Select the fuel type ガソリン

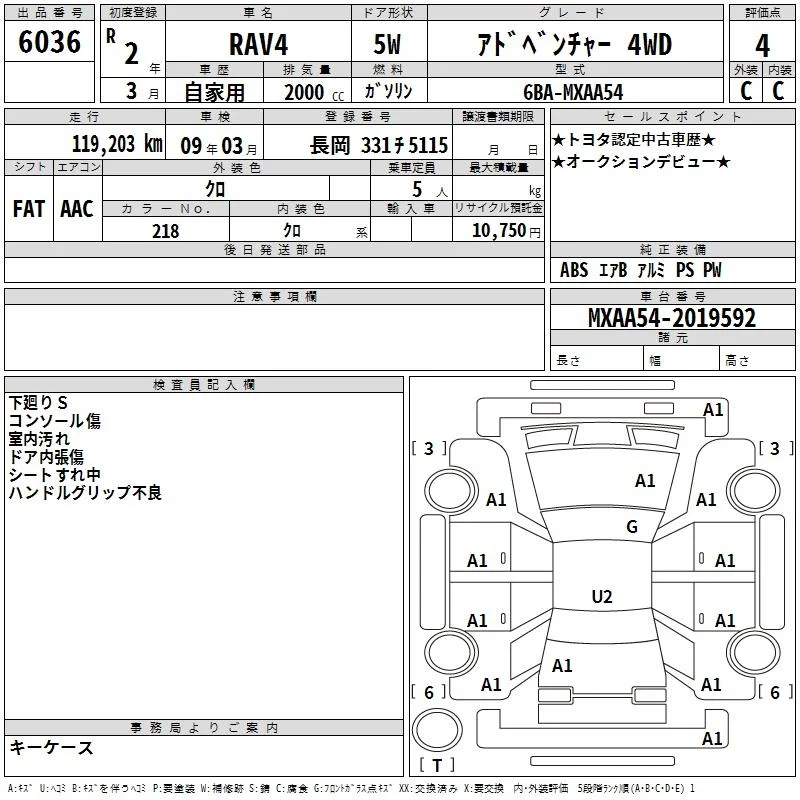tap(388, 91)
